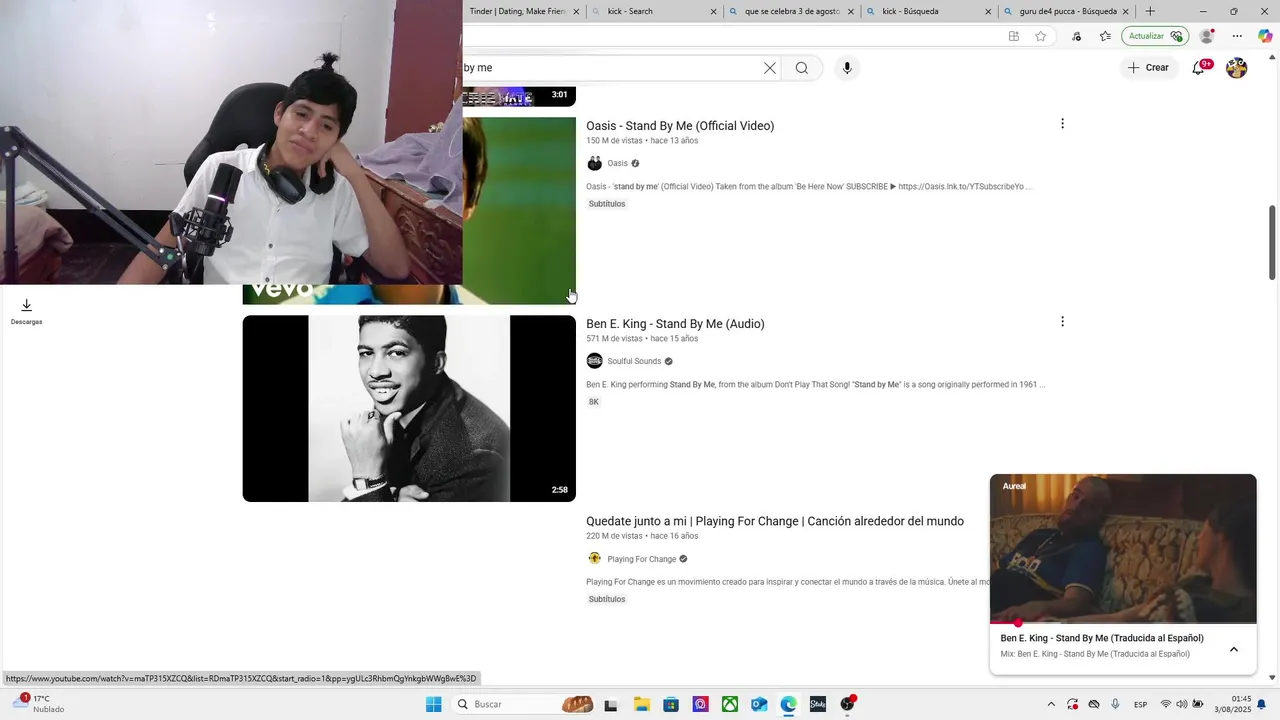Click the Crear button
The height and width of the screenshot is (720, 1280).
(1147, 68)
